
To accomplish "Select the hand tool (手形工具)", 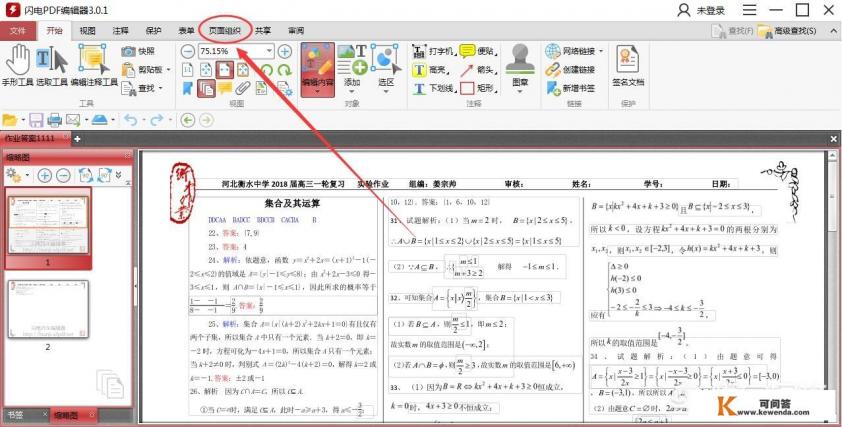I will [19, 63].
